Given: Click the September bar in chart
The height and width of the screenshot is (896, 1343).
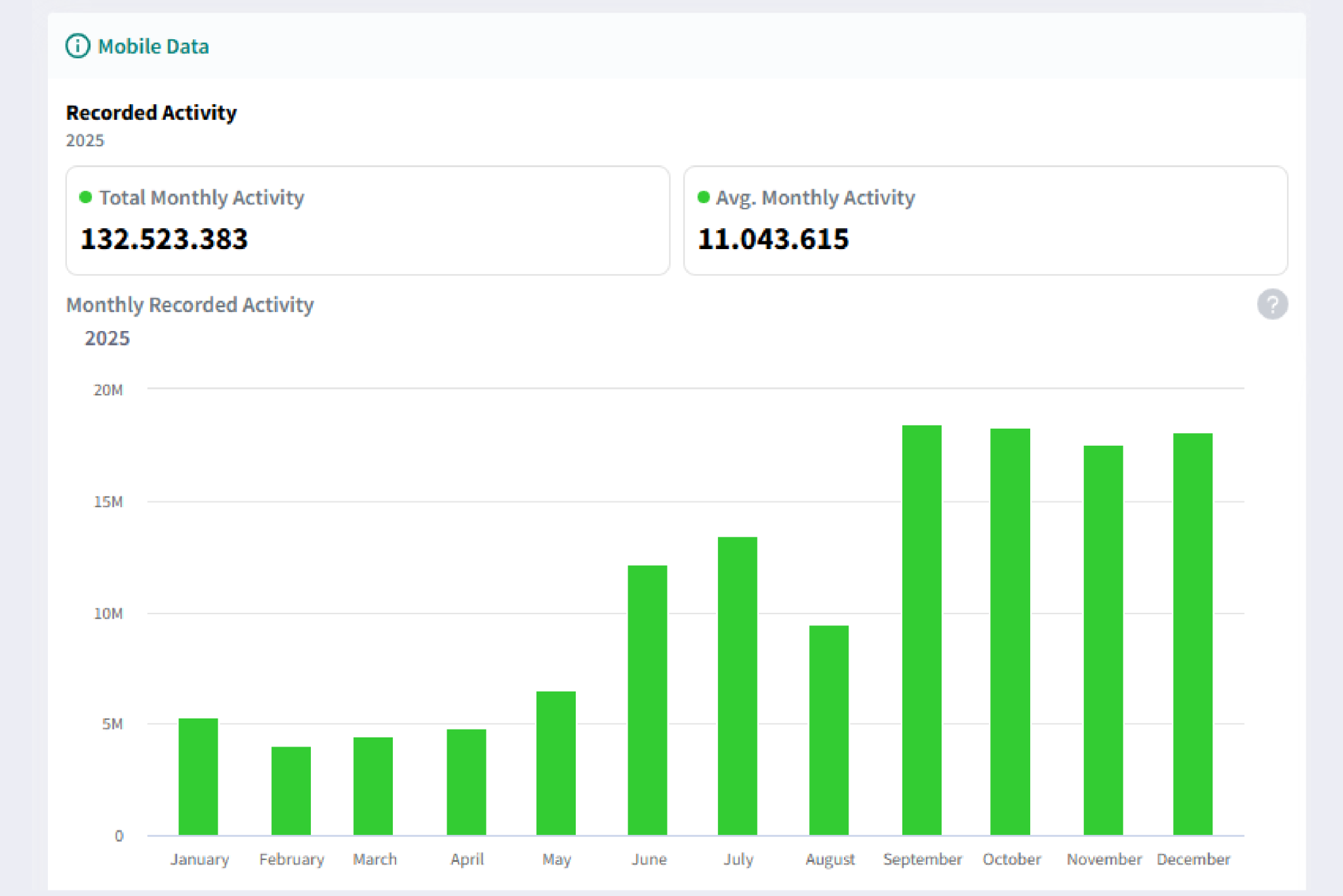Looking at the screenshot, I should [922, 631].
